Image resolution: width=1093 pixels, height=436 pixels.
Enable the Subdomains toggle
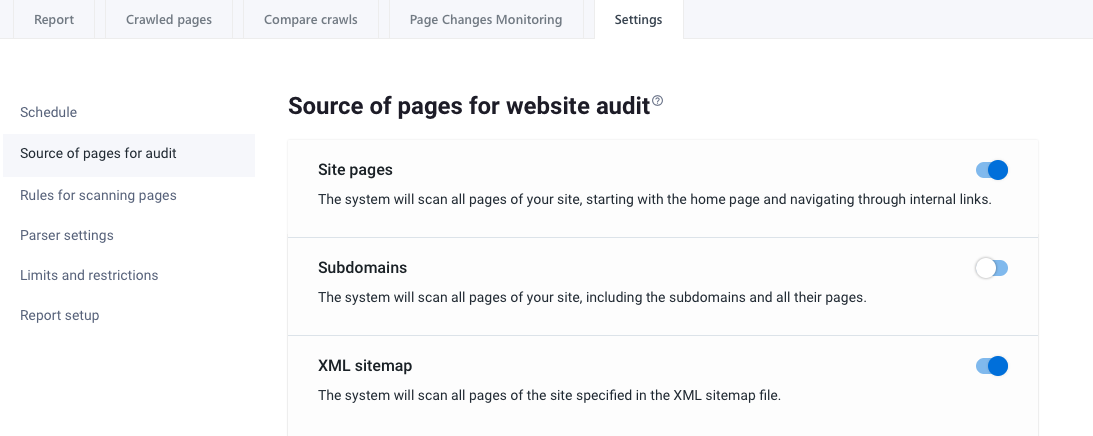click(x=991, y=268)
